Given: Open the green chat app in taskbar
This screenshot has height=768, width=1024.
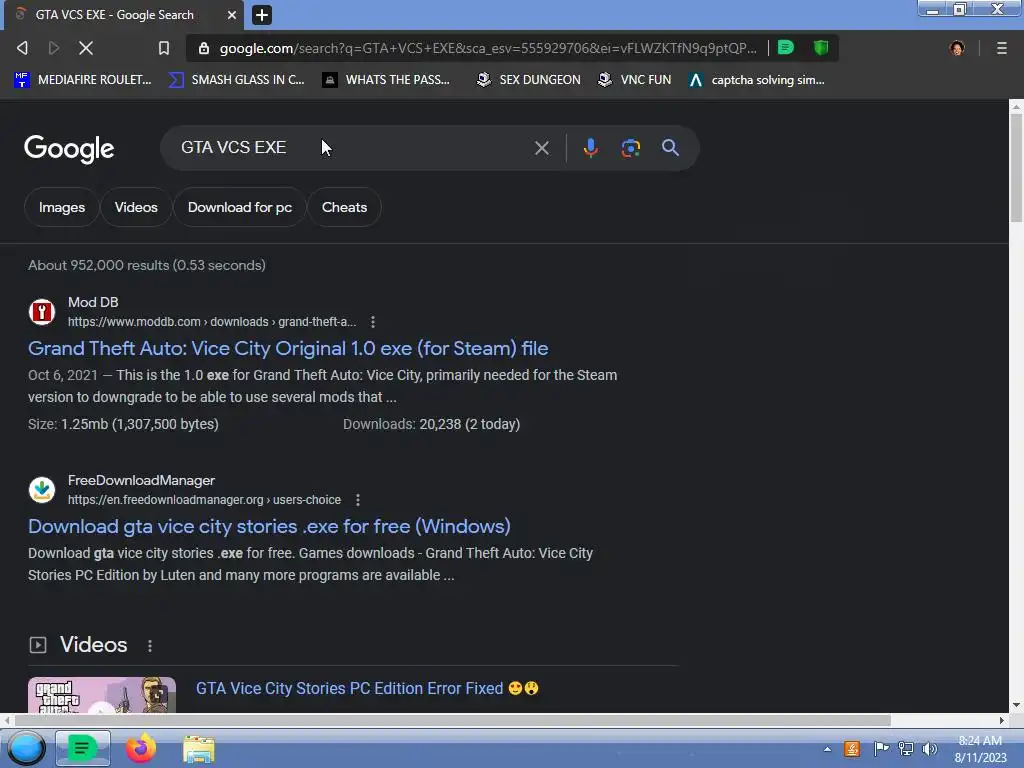Looking at the screenshot, I should pyautogui.click(x=82, y=748).
